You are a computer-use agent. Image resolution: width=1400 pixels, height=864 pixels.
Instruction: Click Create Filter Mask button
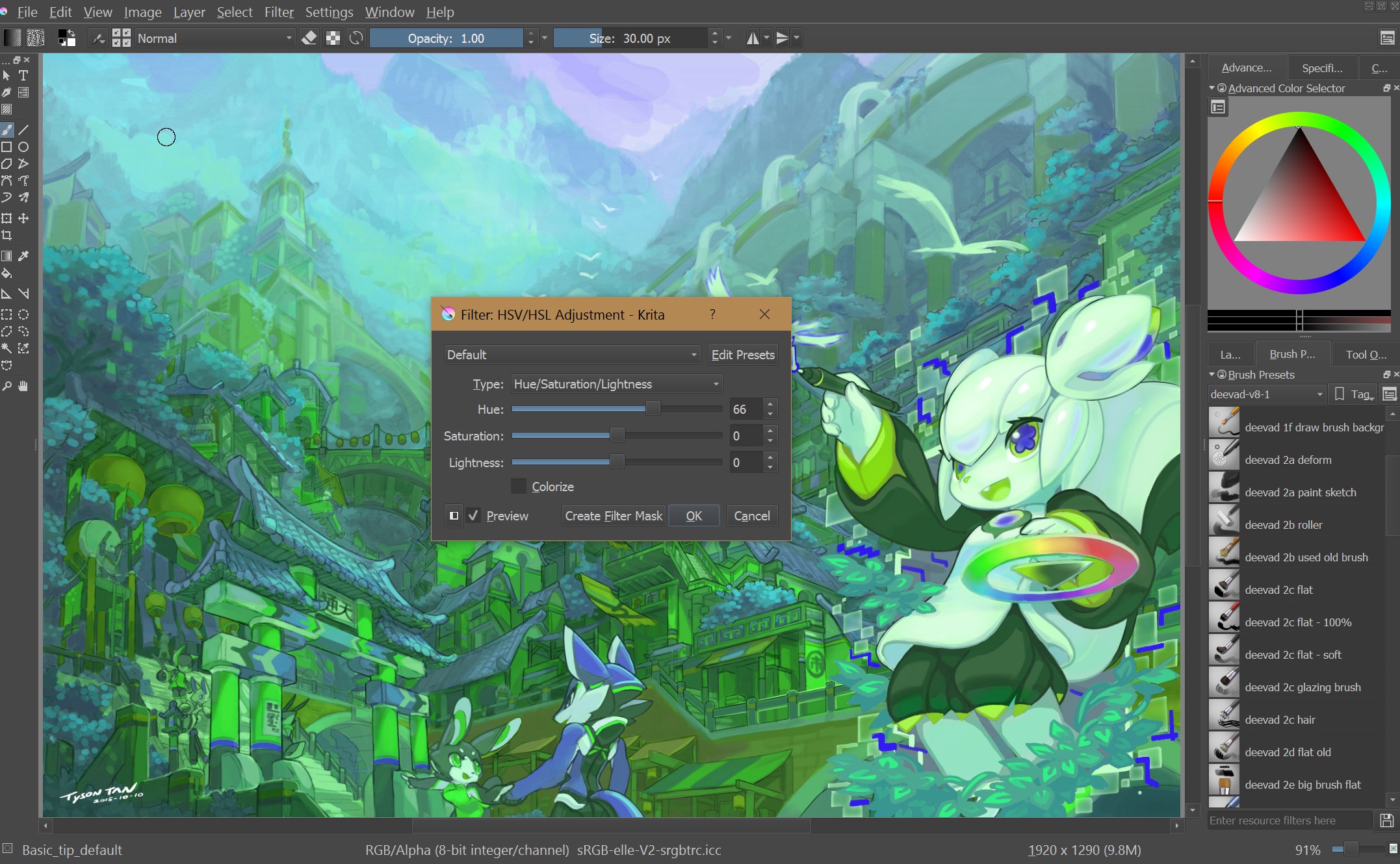pyautogui.click(x=614, y=516)
